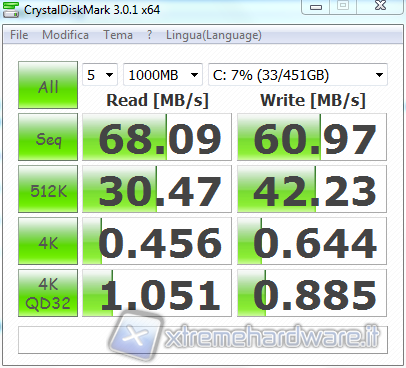This screenshot has width=406, height=368.
Task: Start the 512K benchmark test
Action: pyautogui.click(x=48, y=189)
